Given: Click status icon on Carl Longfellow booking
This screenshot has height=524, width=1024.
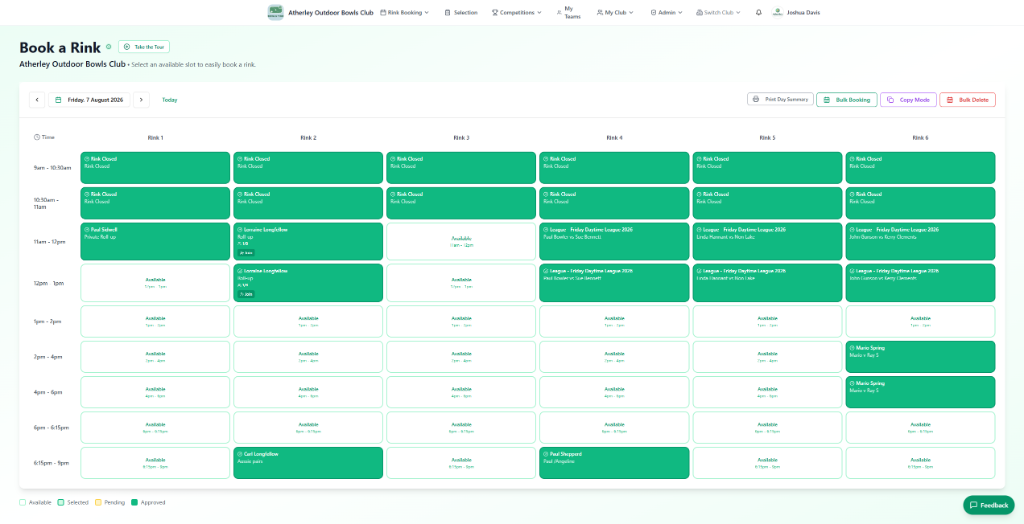Looking at the screenshot, I should (x=240, y=454).
